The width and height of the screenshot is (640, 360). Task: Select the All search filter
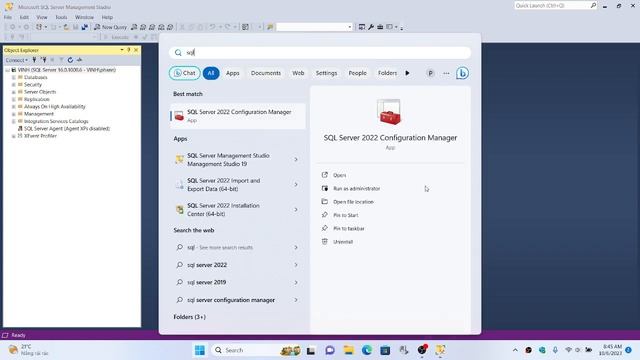pyautogui.click(x=211, y=73)
